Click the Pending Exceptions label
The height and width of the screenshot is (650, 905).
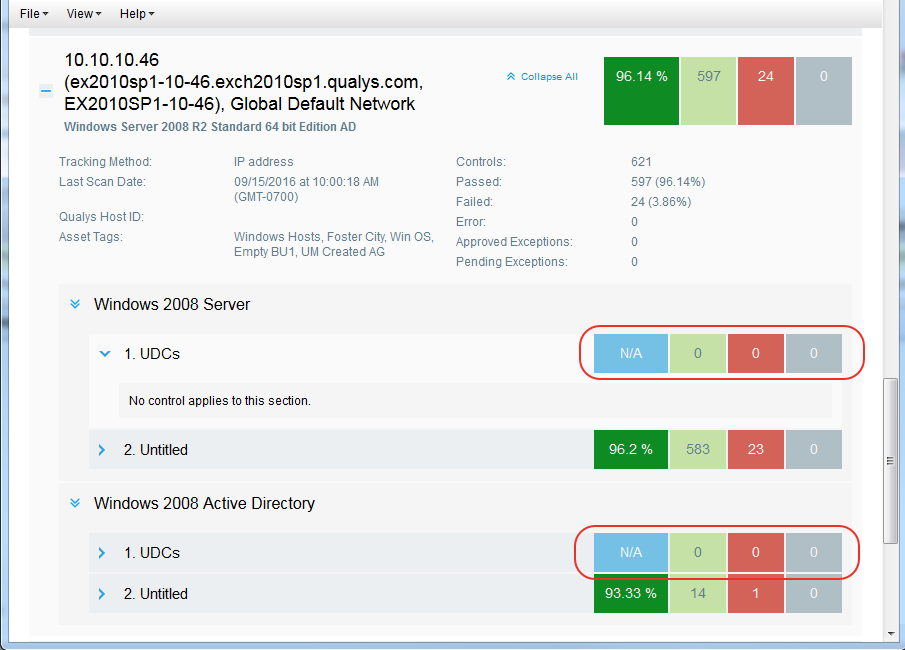pyautogui.click(x=511, y=262)
